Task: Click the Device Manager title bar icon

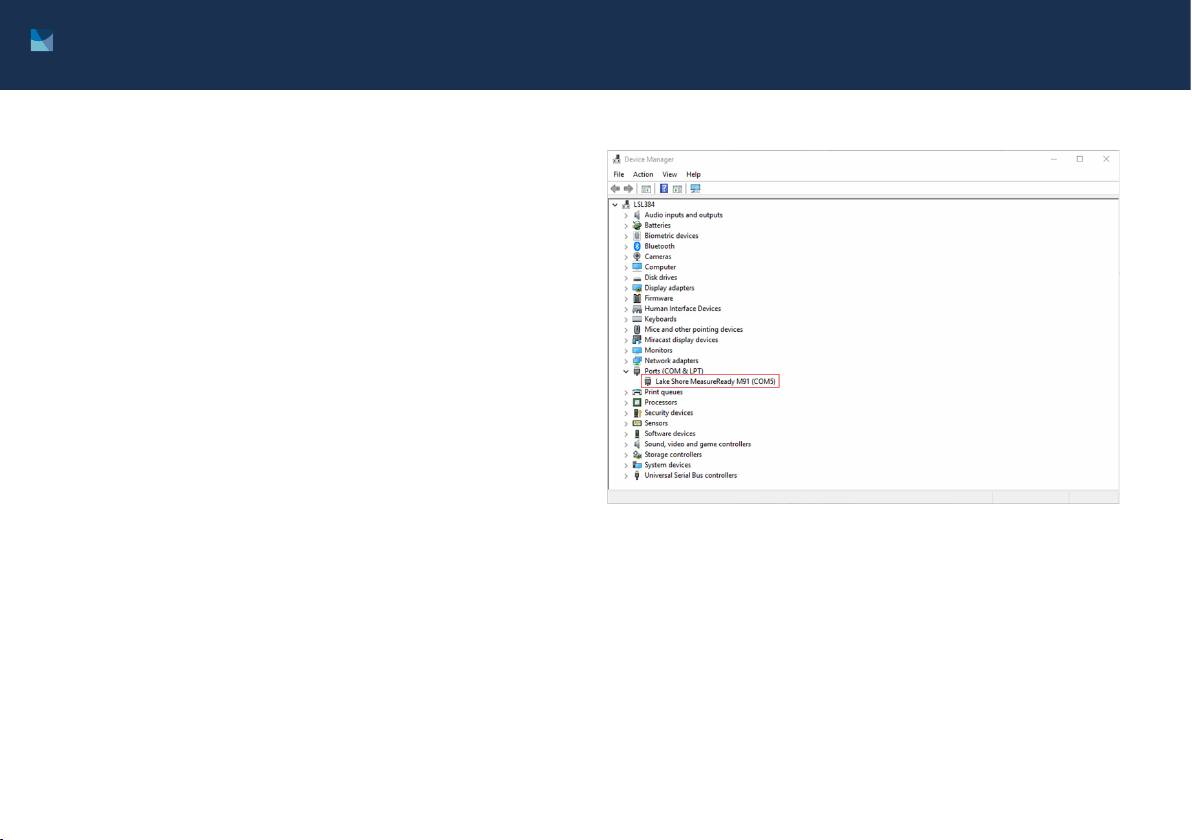Action: [617, 160]
